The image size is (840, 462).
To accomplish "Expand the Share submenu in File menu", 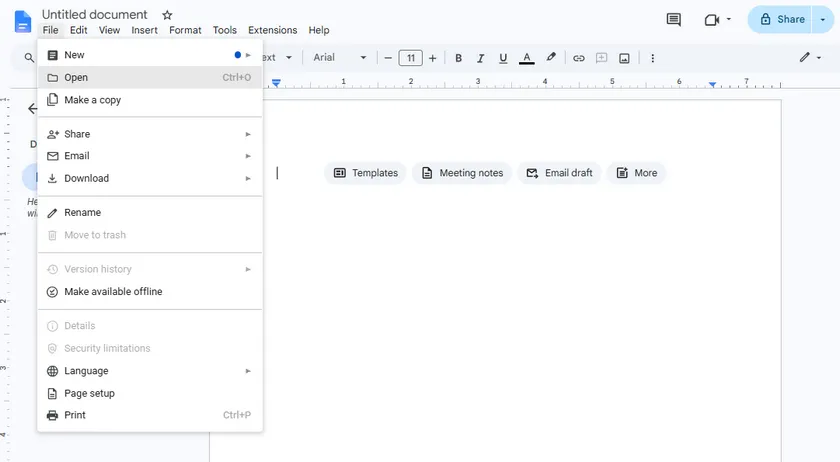I will click(150, 134).
